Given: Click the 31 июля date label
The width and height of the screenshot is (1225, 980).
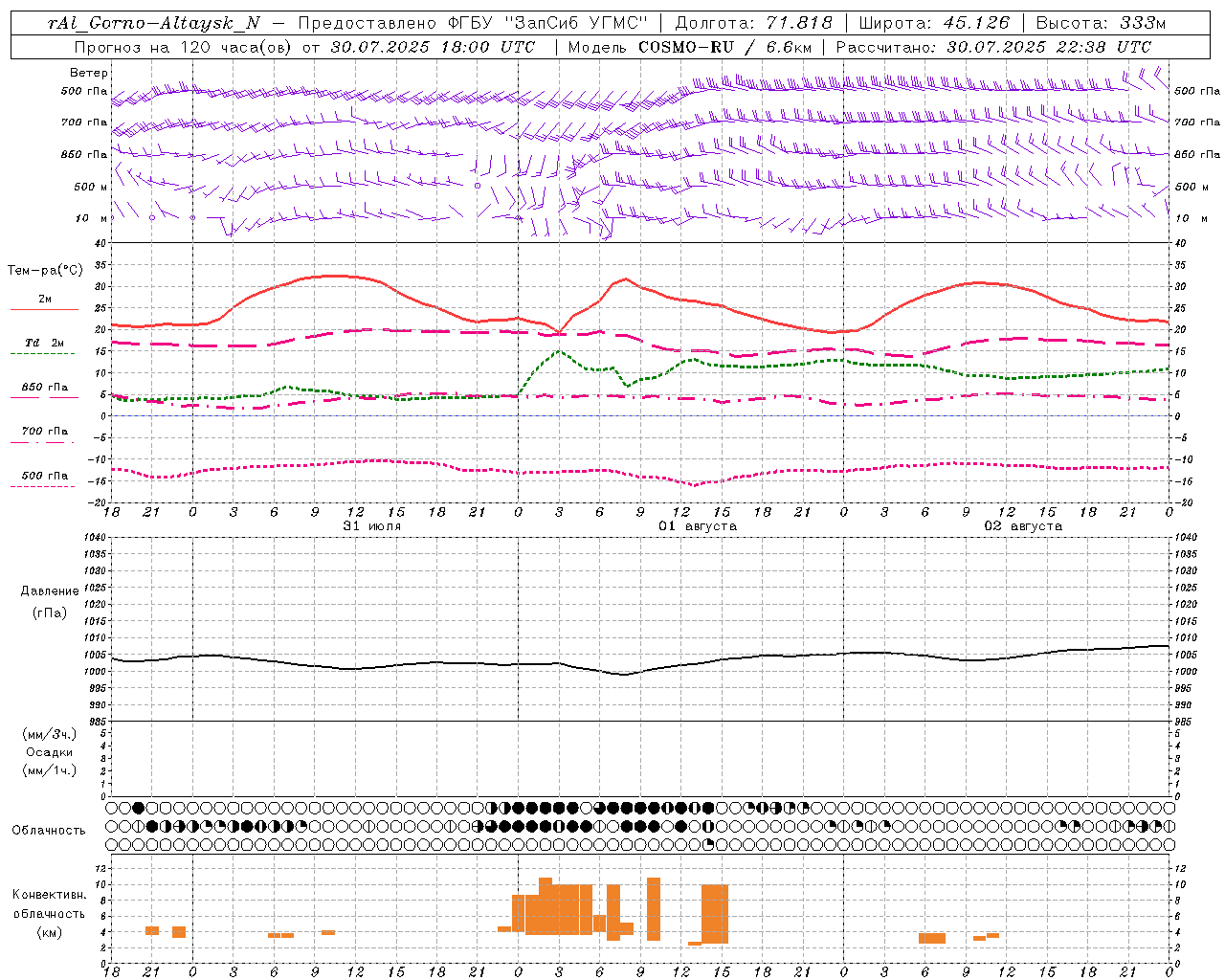Looking at the screenshot, I should [372, 526].
